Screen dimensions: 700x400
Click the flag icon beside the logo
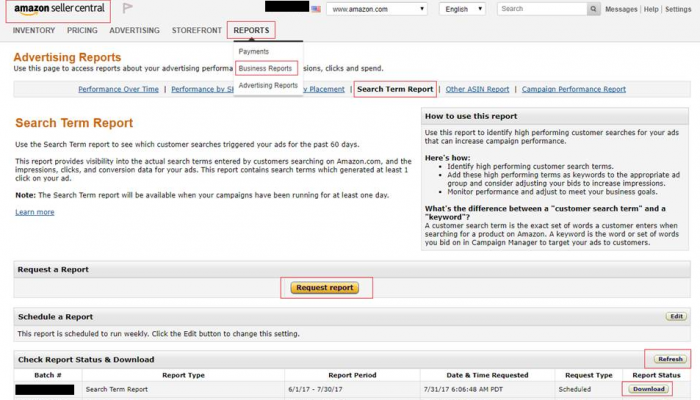(128, 8)
